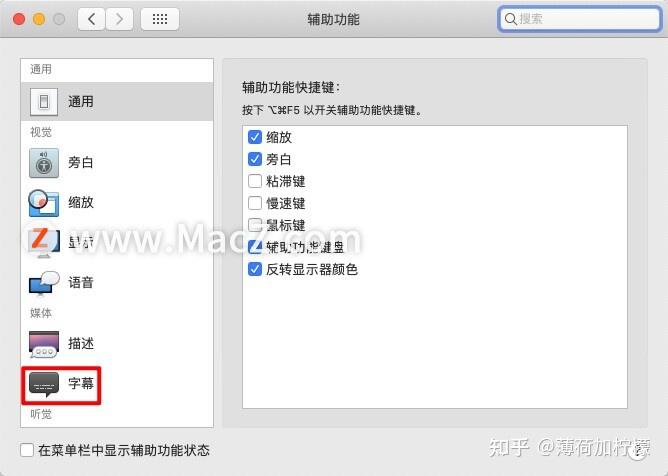Viewport: 668px width, 476px height.
Task: Uncheck the 缩放 shortcut checkbox
Action: click(x=255, y=137)
